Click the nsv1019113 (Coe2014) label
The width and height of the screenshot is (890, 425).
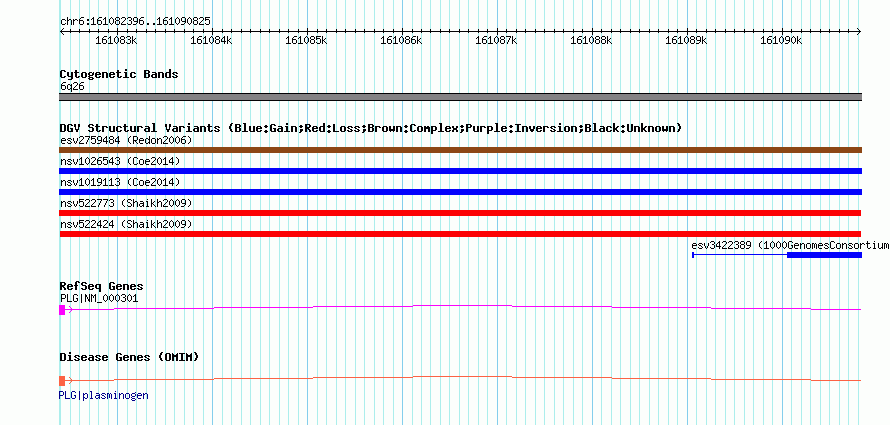(120, 182)
